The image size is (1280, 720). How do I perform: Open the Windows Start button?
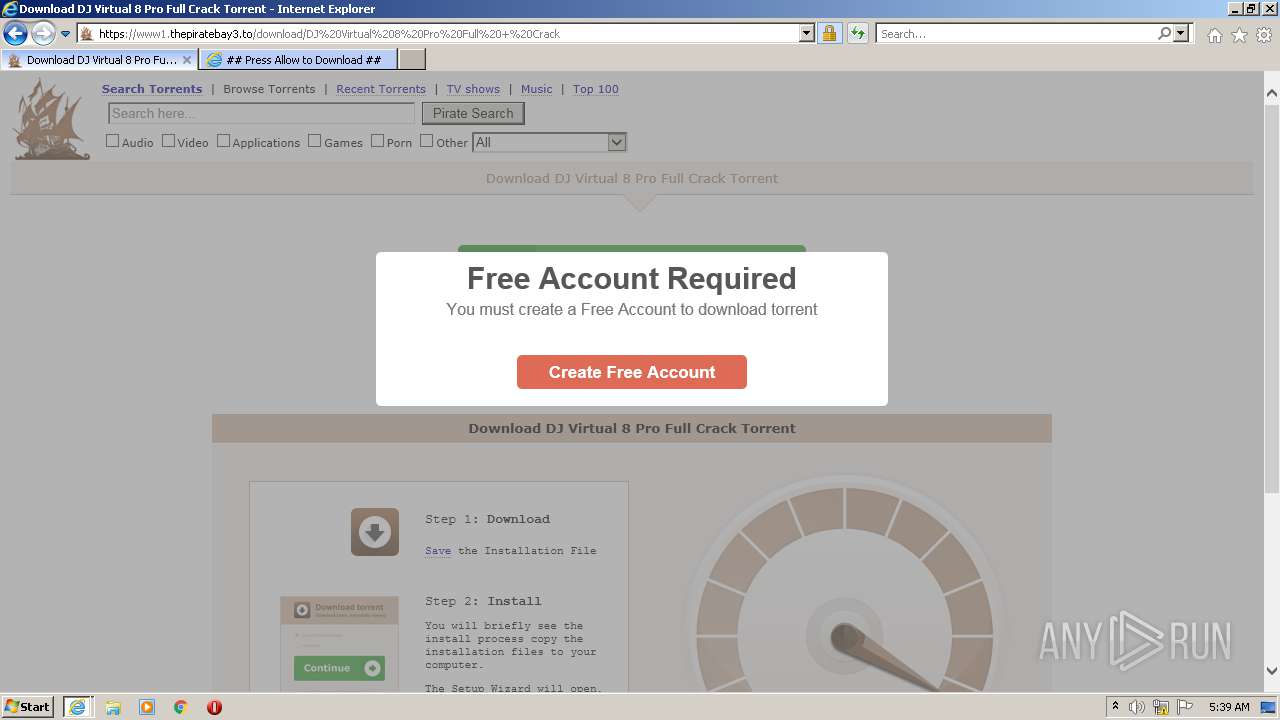pos(28,706)
